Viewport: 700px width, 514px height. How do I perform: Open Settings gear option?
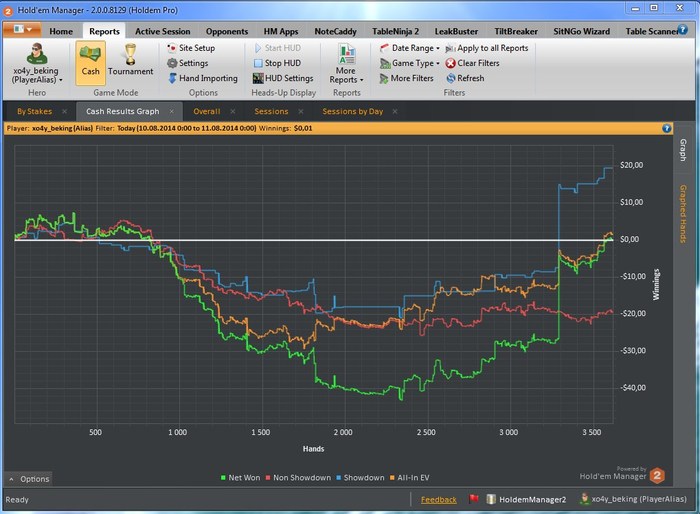(188, 63)
